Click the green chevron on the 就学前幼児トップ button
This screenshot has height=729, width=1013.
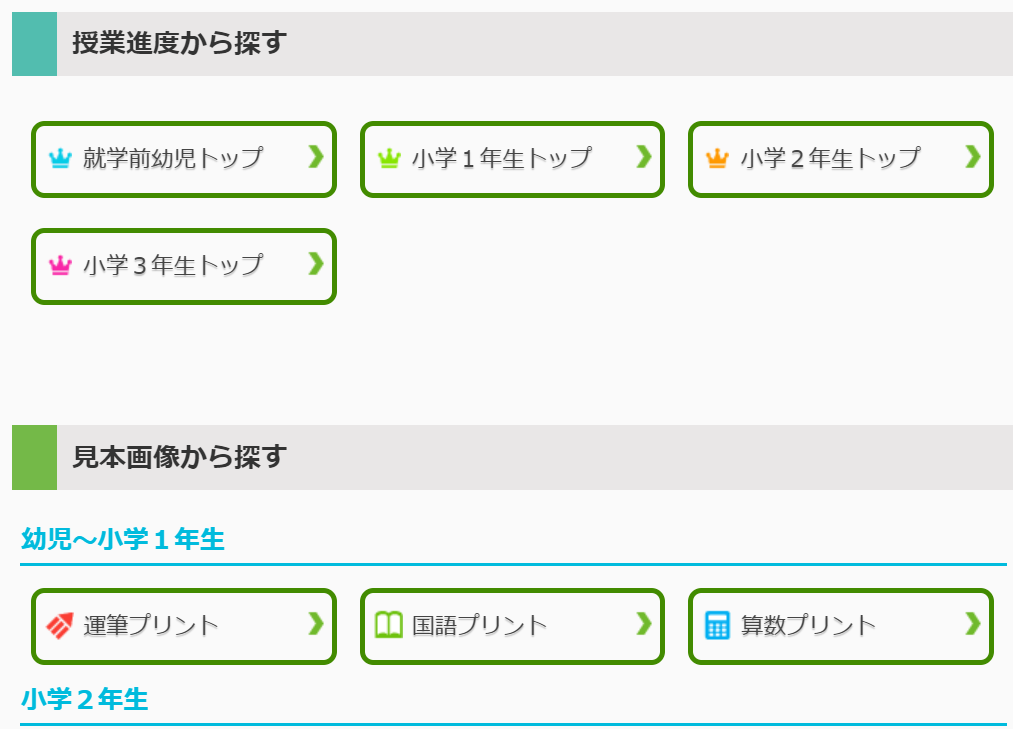(316, 156)
